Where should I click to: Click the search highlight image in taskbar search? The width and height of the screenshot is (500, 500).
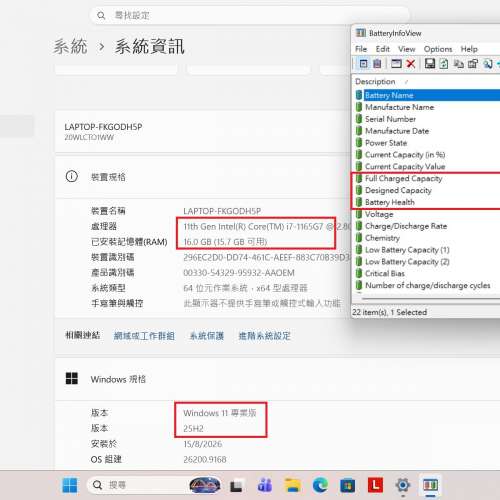[205, 485]
